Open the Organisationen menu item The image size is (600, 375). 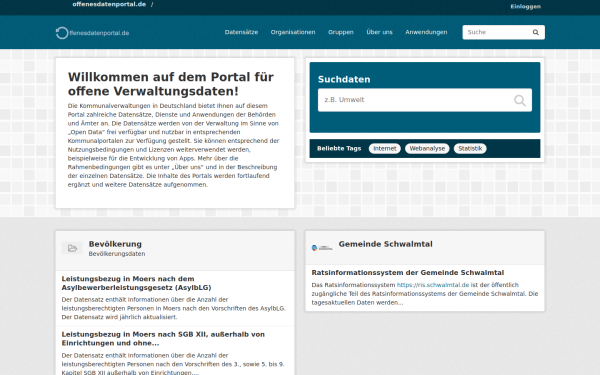[293, 32]
